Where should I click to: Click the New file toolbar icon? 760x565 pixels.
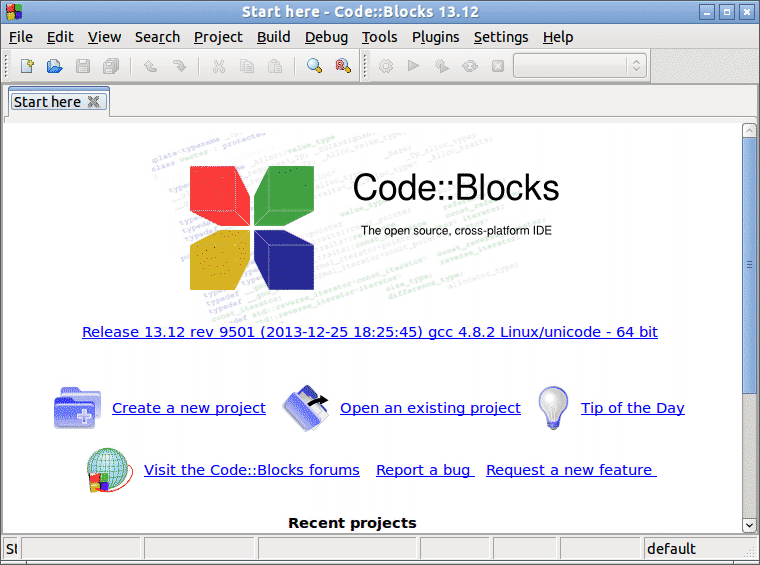(x=27, y=66)
